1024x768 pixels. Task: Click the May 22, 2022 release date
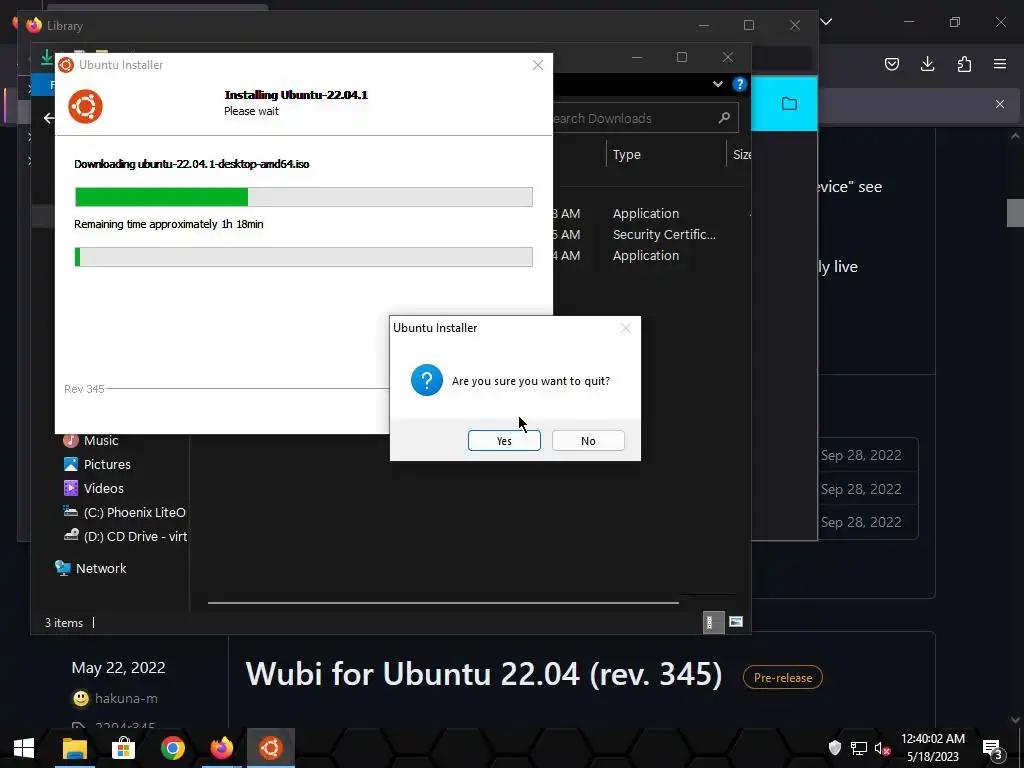click(x=118, y=667)
